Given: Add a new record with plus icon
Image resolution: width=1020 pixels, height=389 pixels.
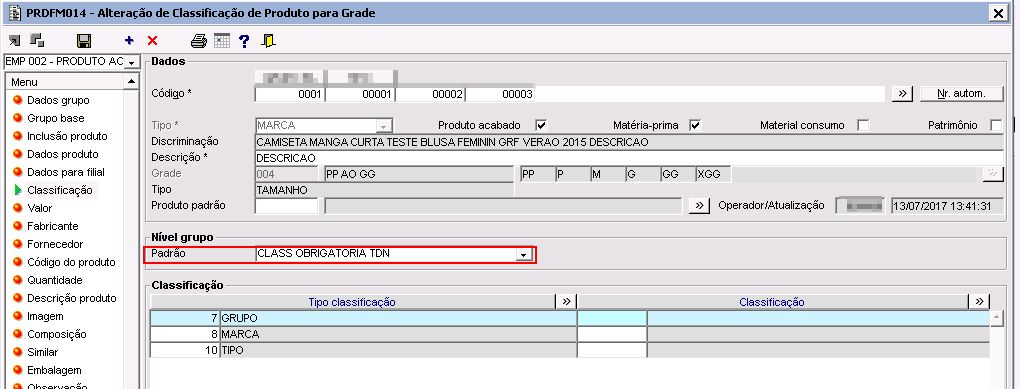Looking at the screenshot, I should [x=129, y=40].
